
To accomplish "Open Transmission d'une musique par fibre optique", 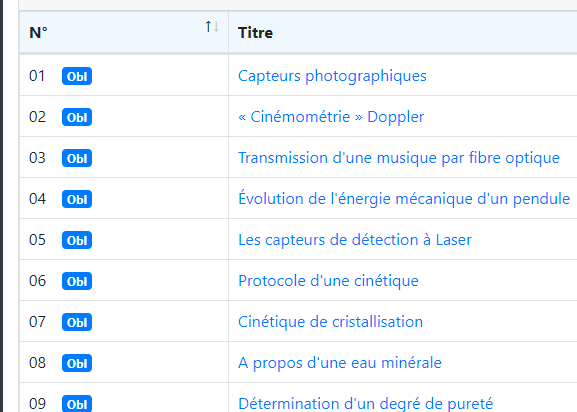I will pyautogui.click(x=399, y=158).
